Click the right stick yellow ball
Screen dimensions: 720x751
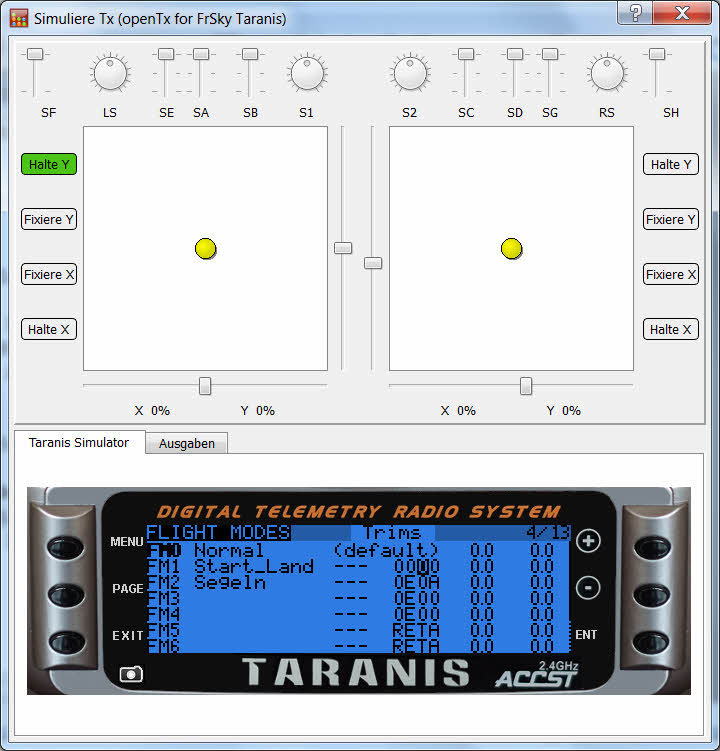512,249
